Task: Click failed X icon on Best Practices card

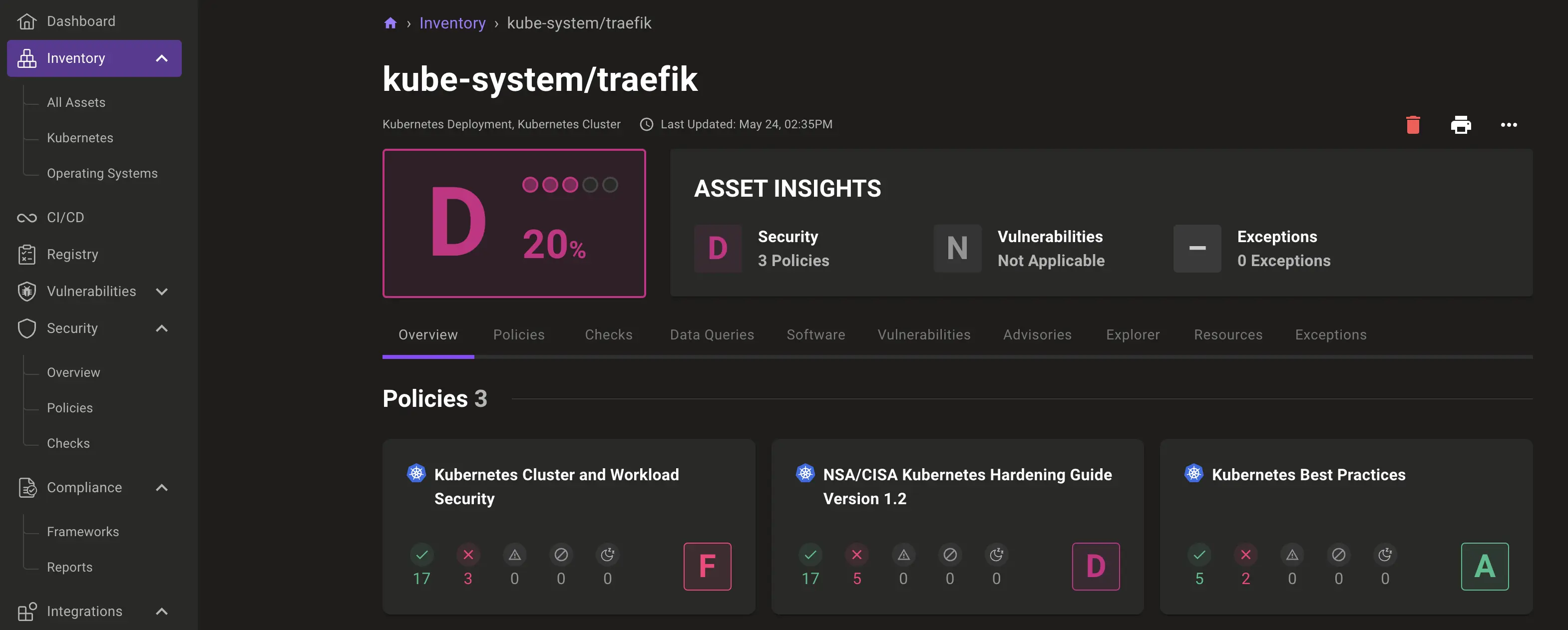Action: click(1245, 555)
